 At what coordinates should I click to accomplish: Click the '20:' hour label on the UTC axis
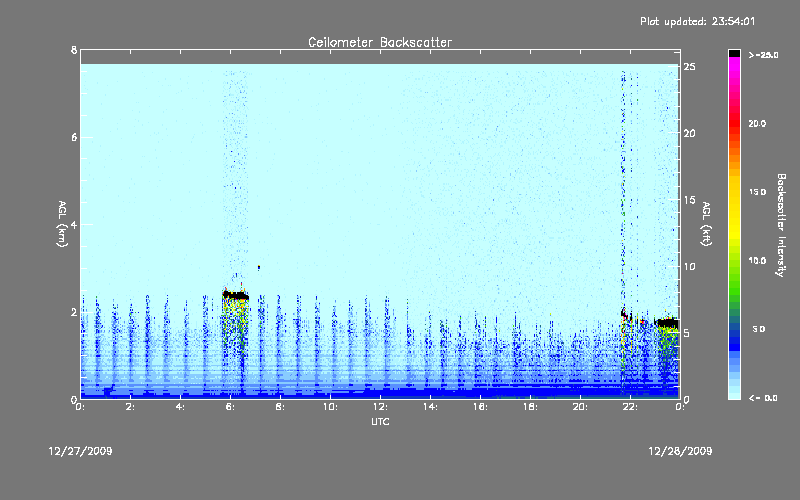[x=581, y=407]
